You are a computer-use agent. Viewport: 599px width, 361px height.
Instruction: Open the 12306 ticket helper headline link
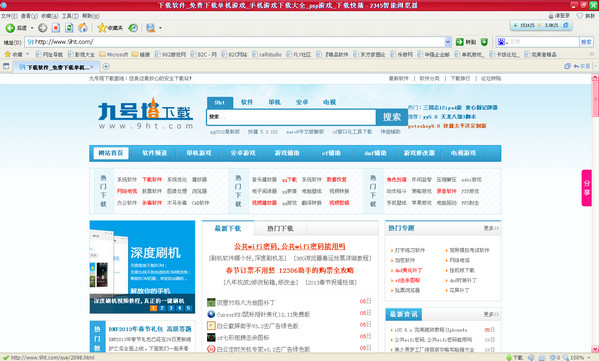[290, 270]
